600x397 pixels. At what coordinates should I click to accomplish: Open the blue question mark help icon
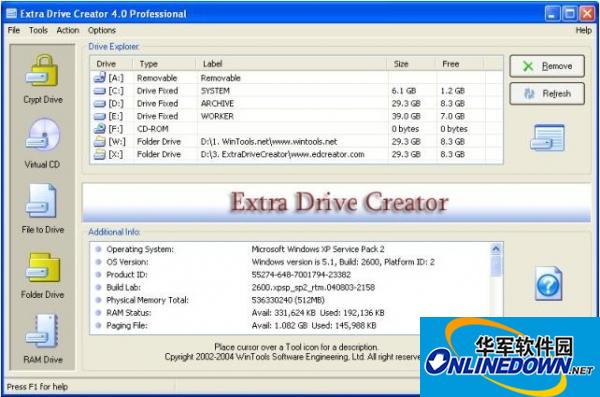pos(548,284)
